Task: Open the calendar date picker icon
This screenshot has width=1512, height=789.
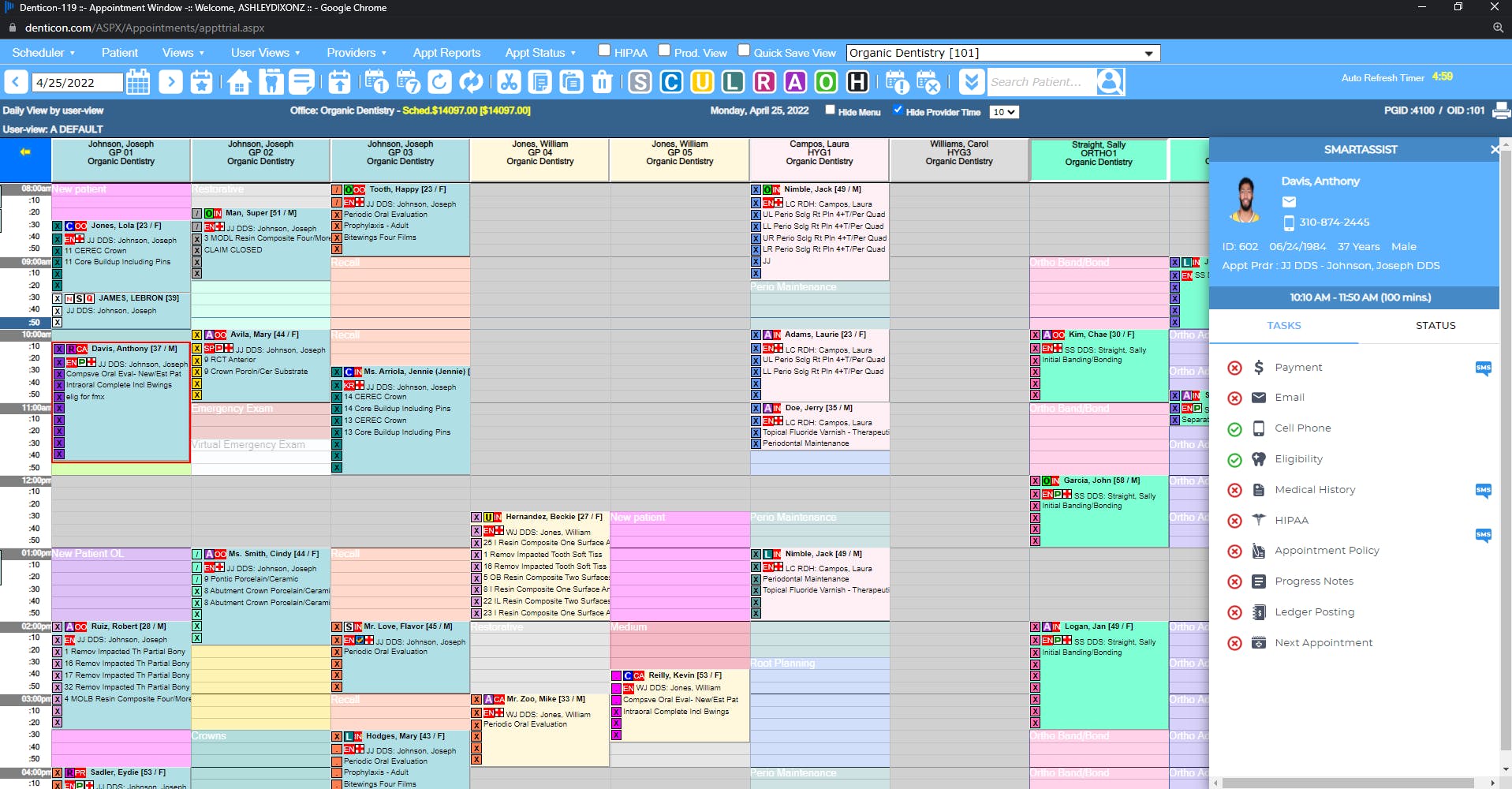Action: pos(138,82)
